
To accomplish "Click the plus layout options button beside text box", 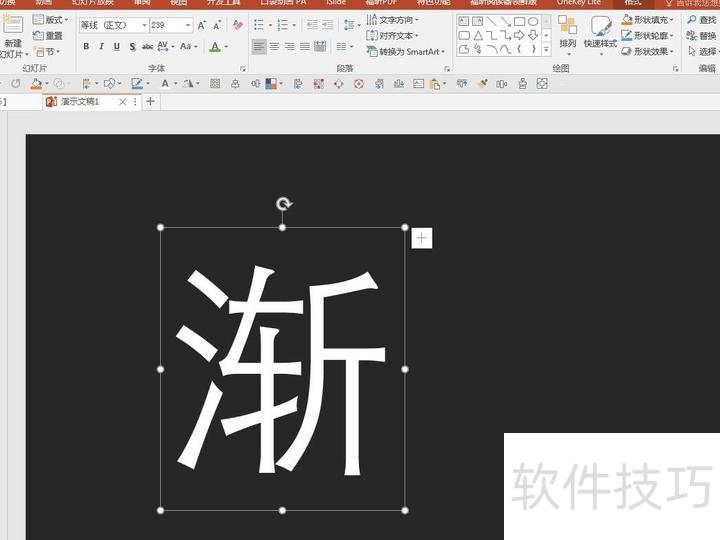I will (422, 238).
